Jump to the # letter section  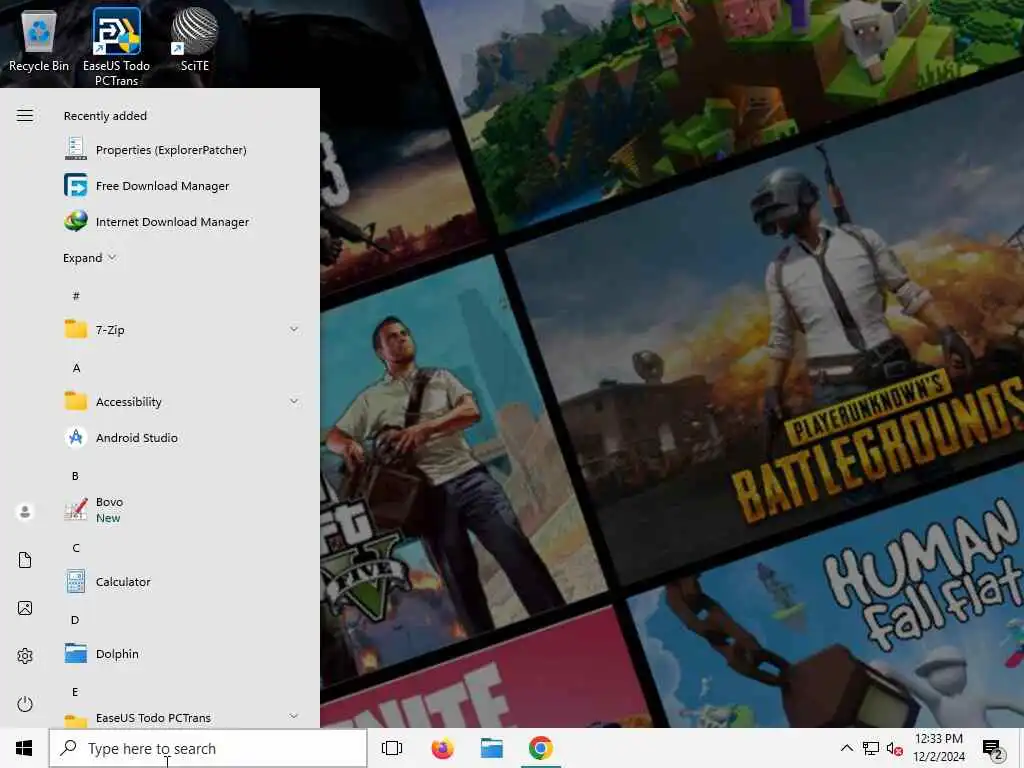click(x=76, y=296)
